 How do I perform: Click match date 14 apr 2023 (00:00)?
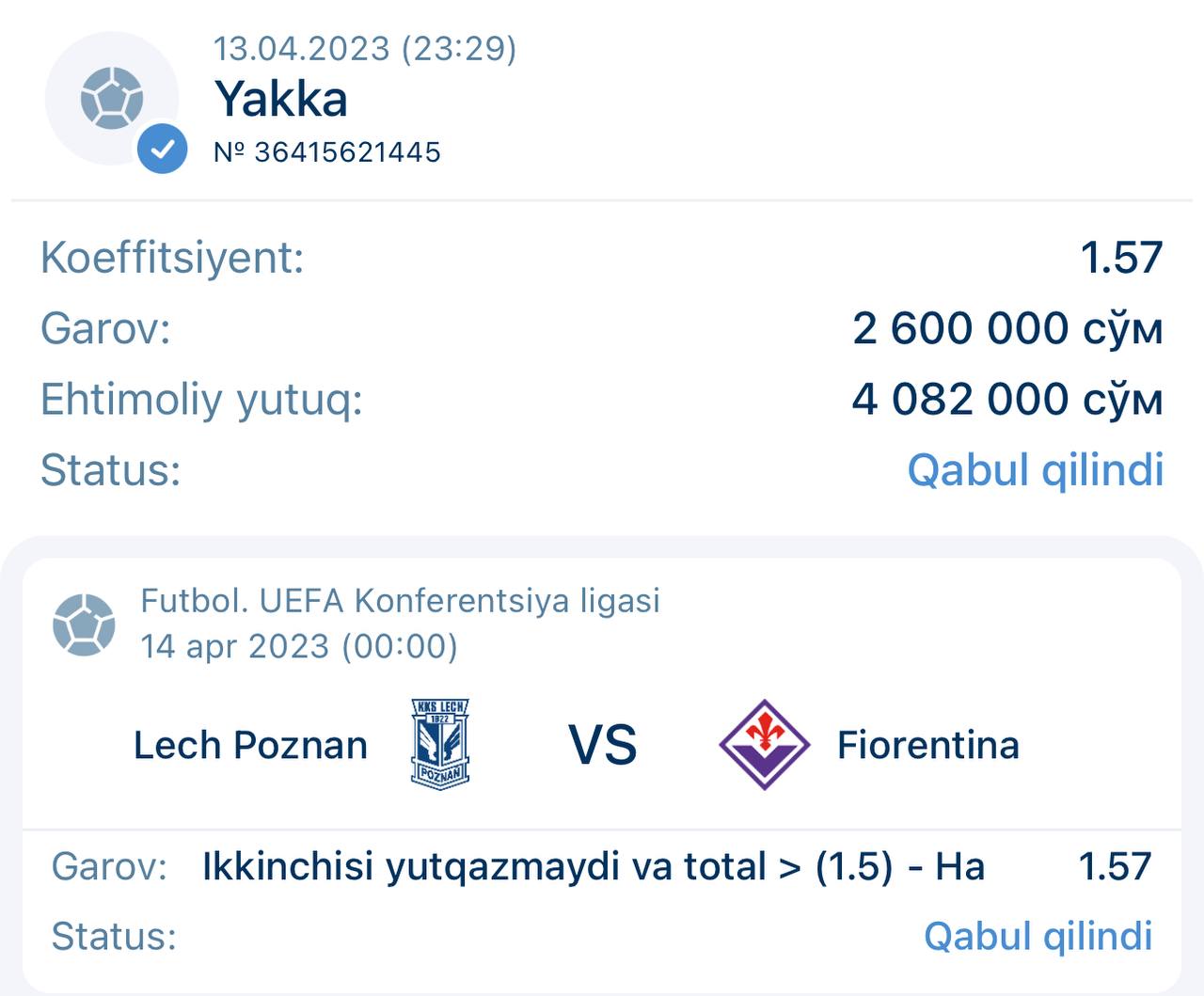click(299, 646)
